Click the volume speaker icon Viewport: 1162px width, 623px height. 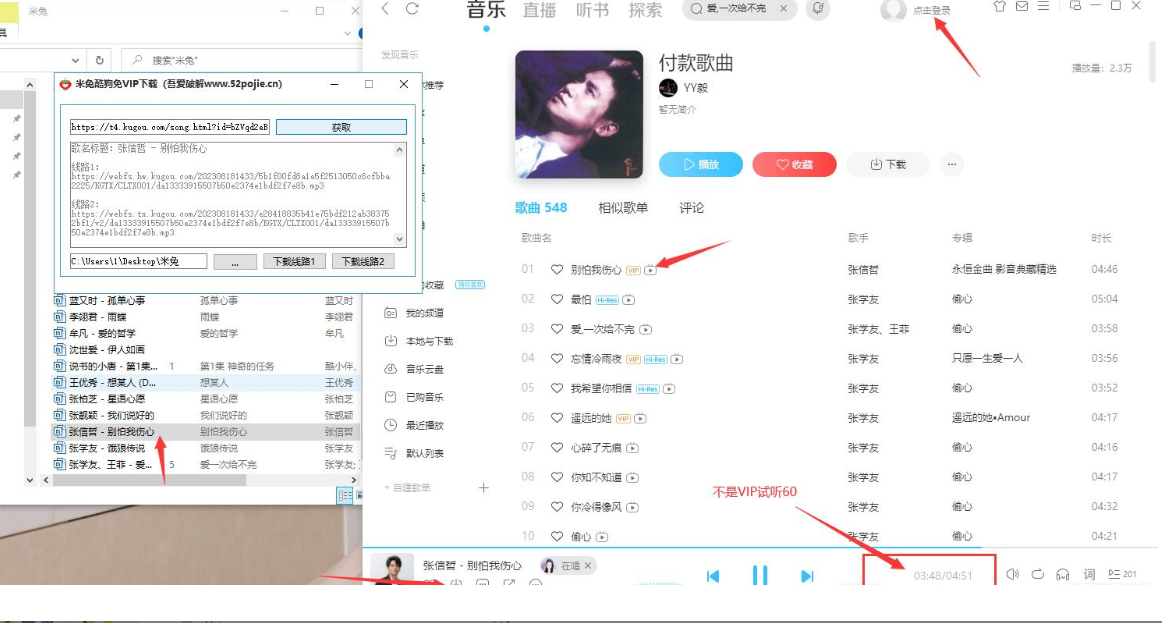(1012, 574)
